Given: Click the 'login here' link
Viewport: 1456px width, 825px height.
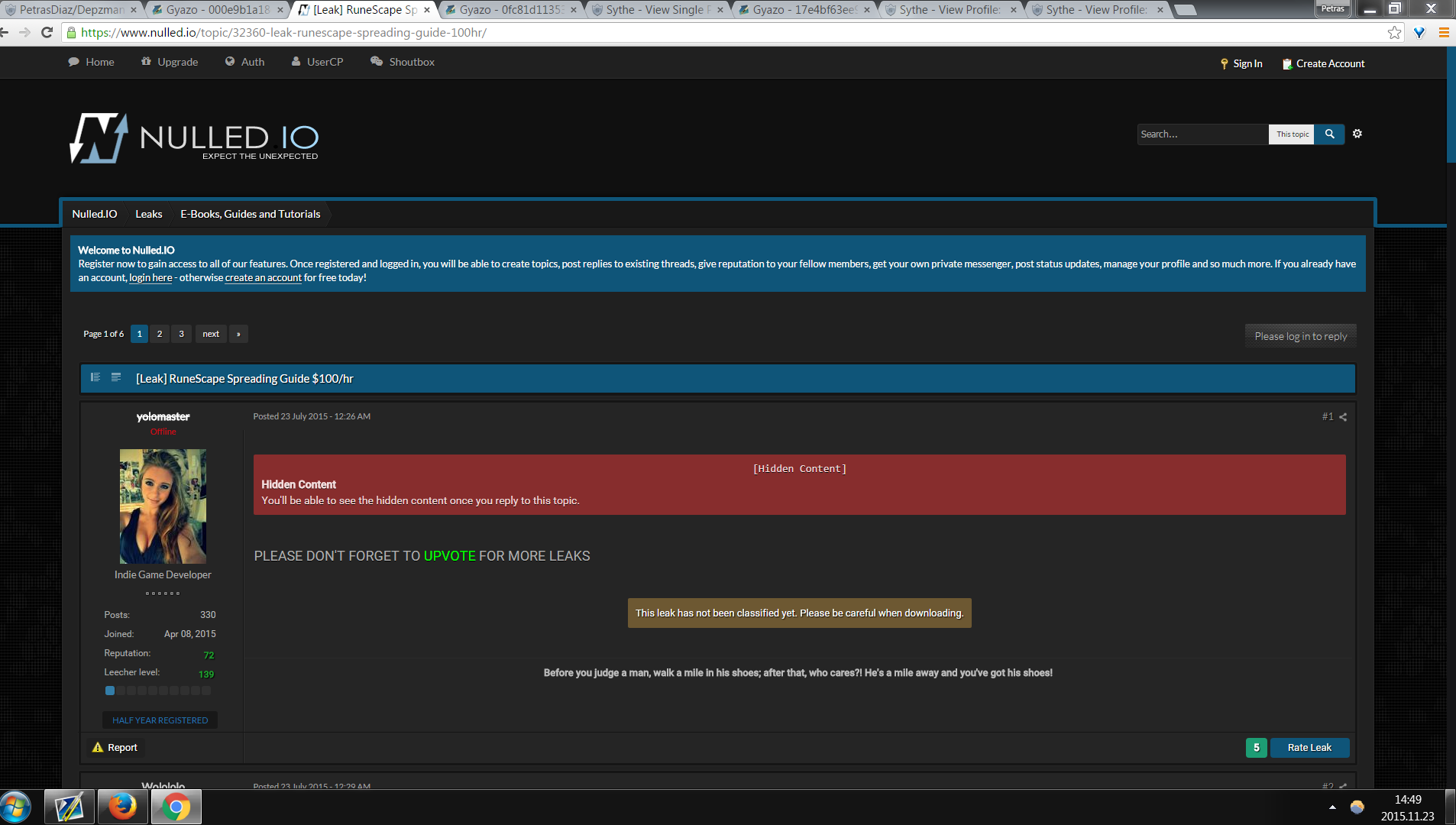Looking at the screenshot, I should pos(150,277).
